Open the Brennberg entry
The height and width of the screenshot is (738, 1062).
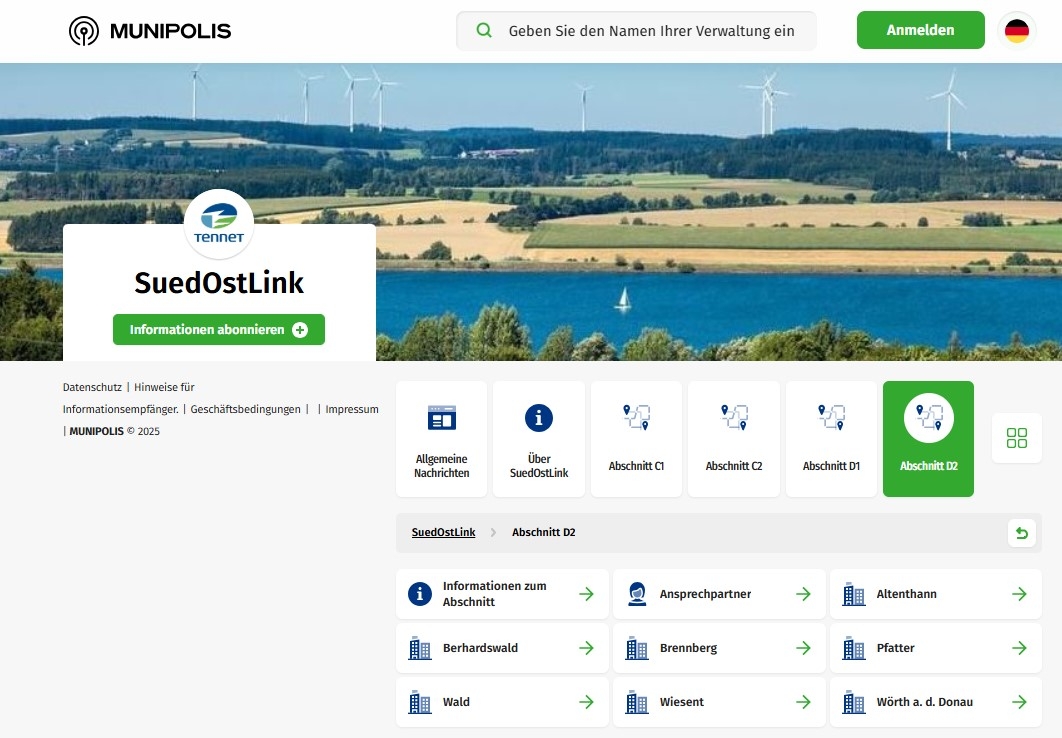click(719, 648)
